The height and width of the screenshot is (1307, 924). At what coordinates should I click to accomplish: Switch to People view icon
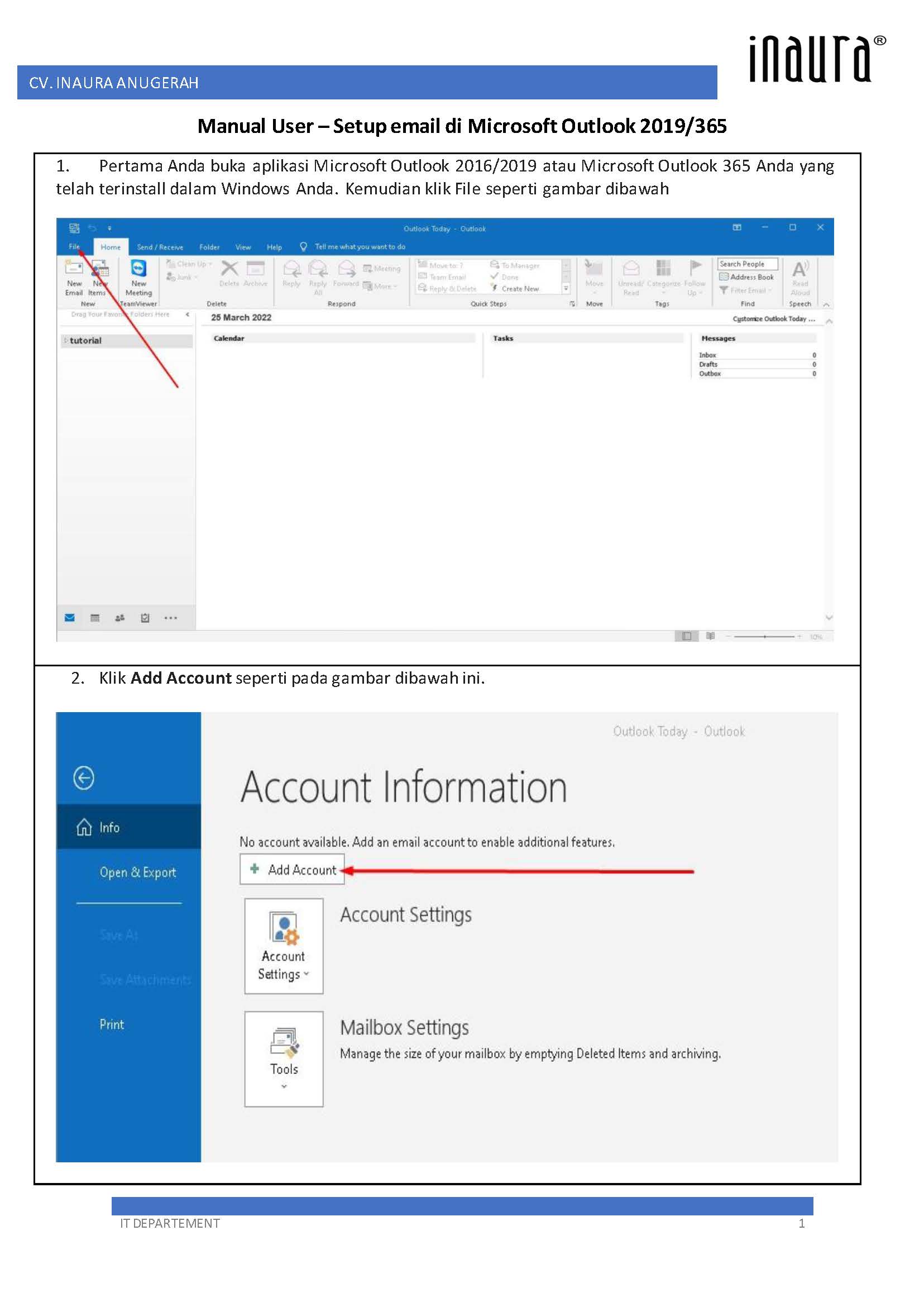(x=119, y=618)
